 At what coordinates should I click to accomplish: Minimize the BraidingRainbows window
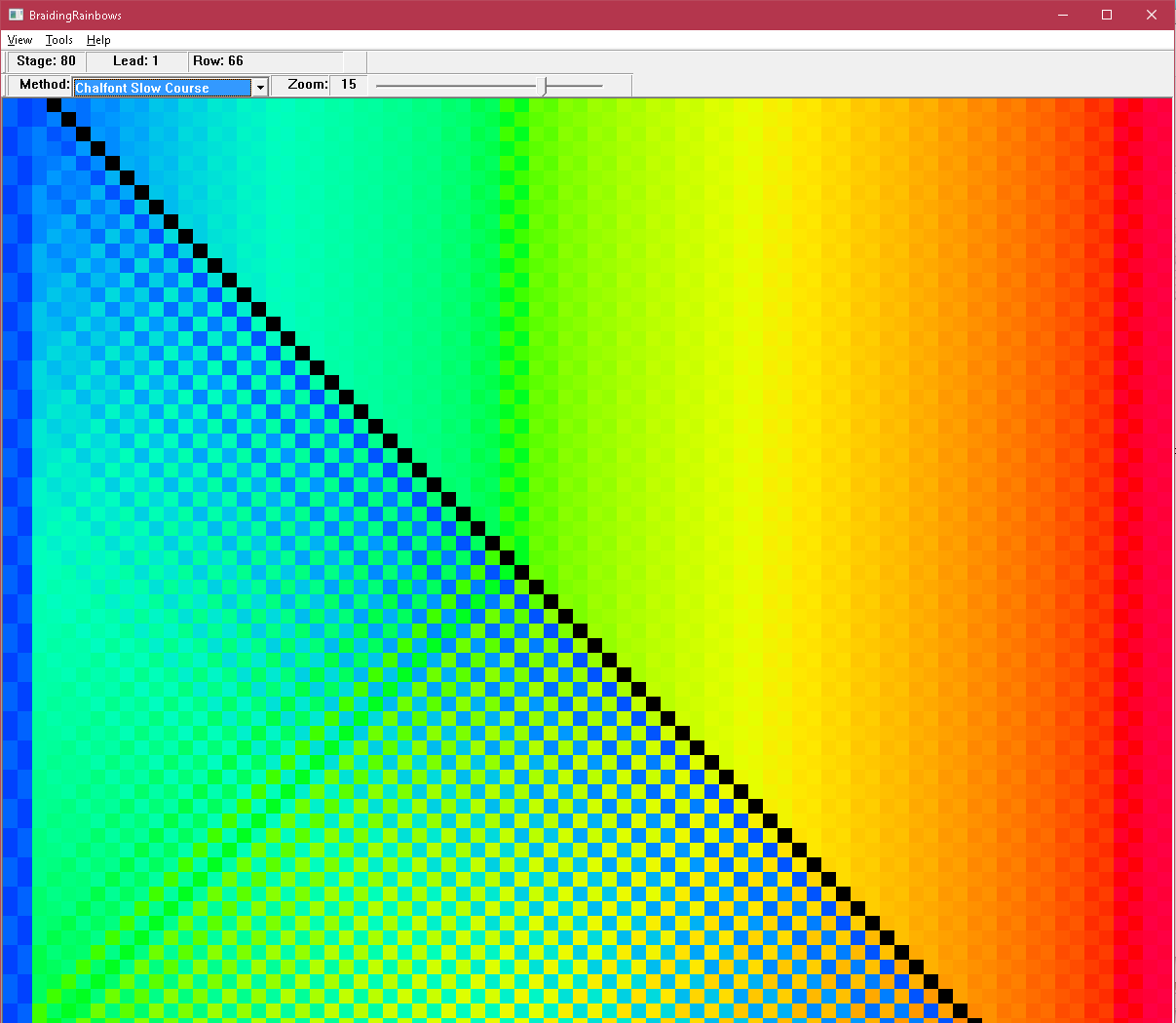(1063, 15)
